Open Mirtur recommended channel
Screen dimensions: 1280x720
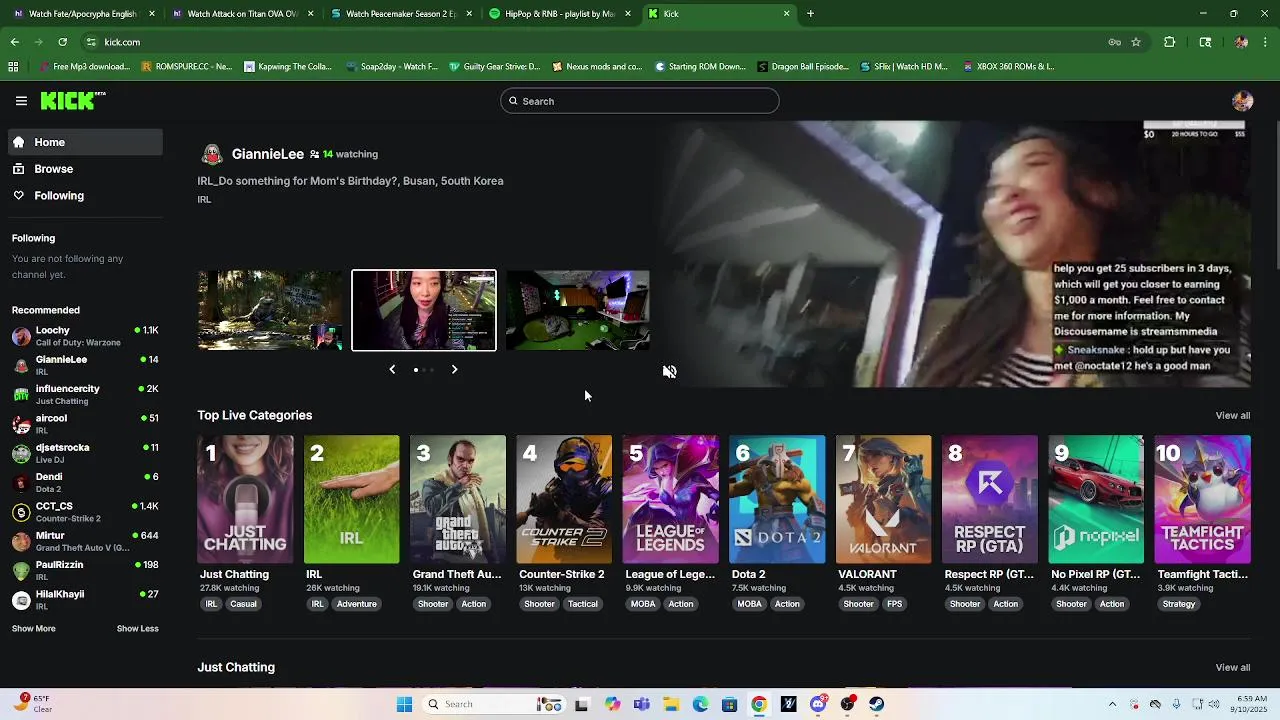coord(85,541)
